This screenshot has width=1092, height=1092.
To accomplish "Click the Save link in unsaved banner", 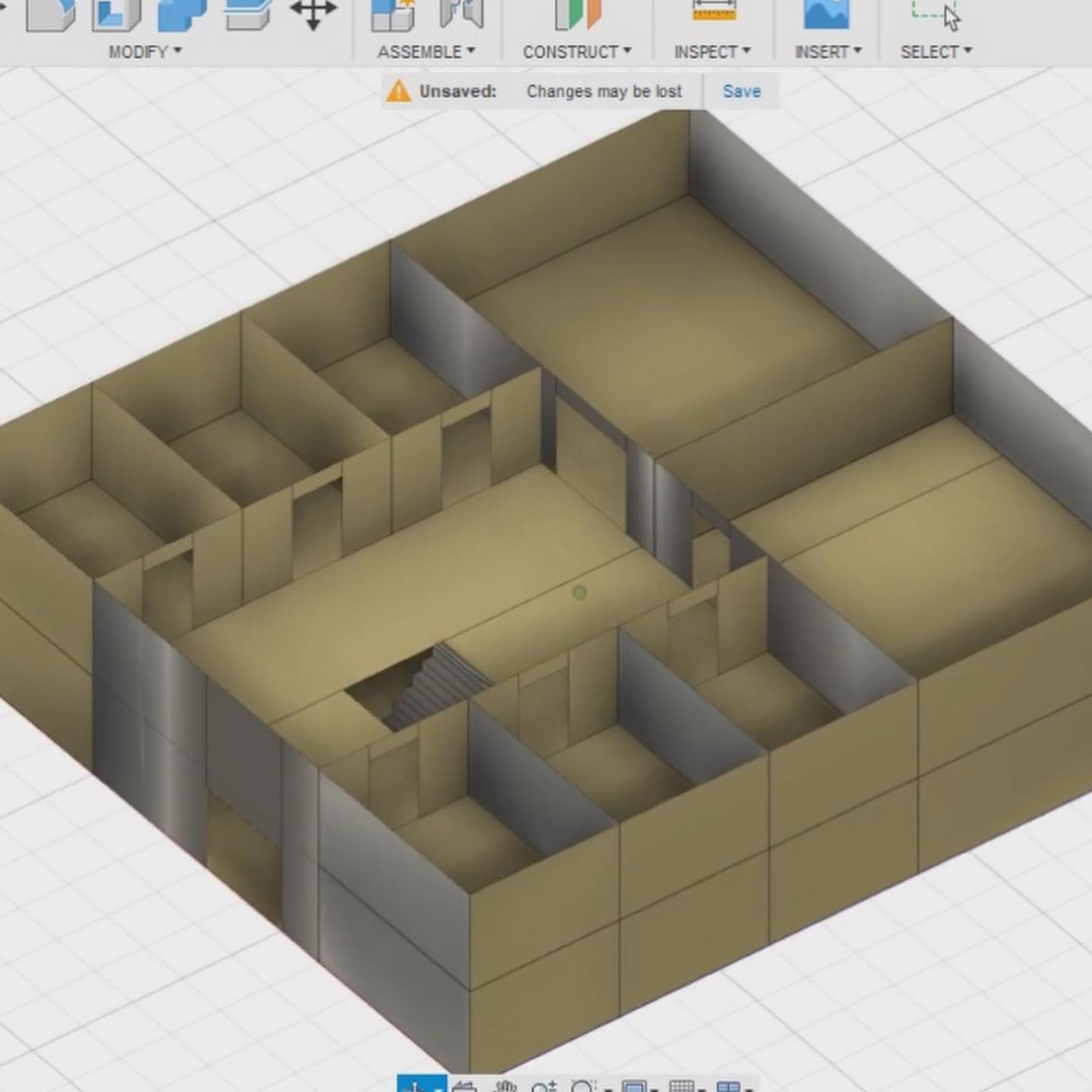I will [742, 91].
